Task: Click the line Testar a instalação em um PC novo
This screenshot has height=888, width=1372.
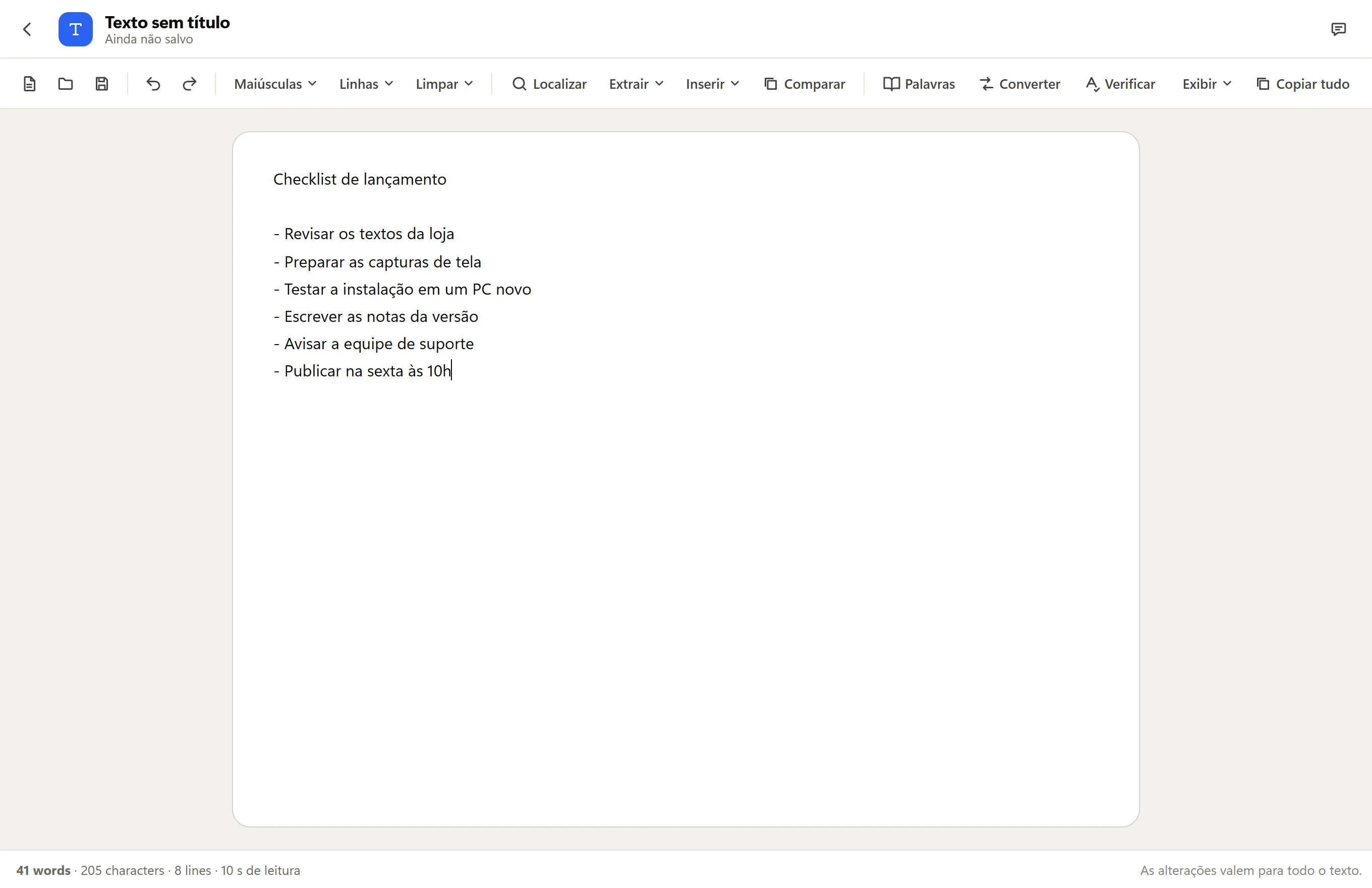Action: 403,289
